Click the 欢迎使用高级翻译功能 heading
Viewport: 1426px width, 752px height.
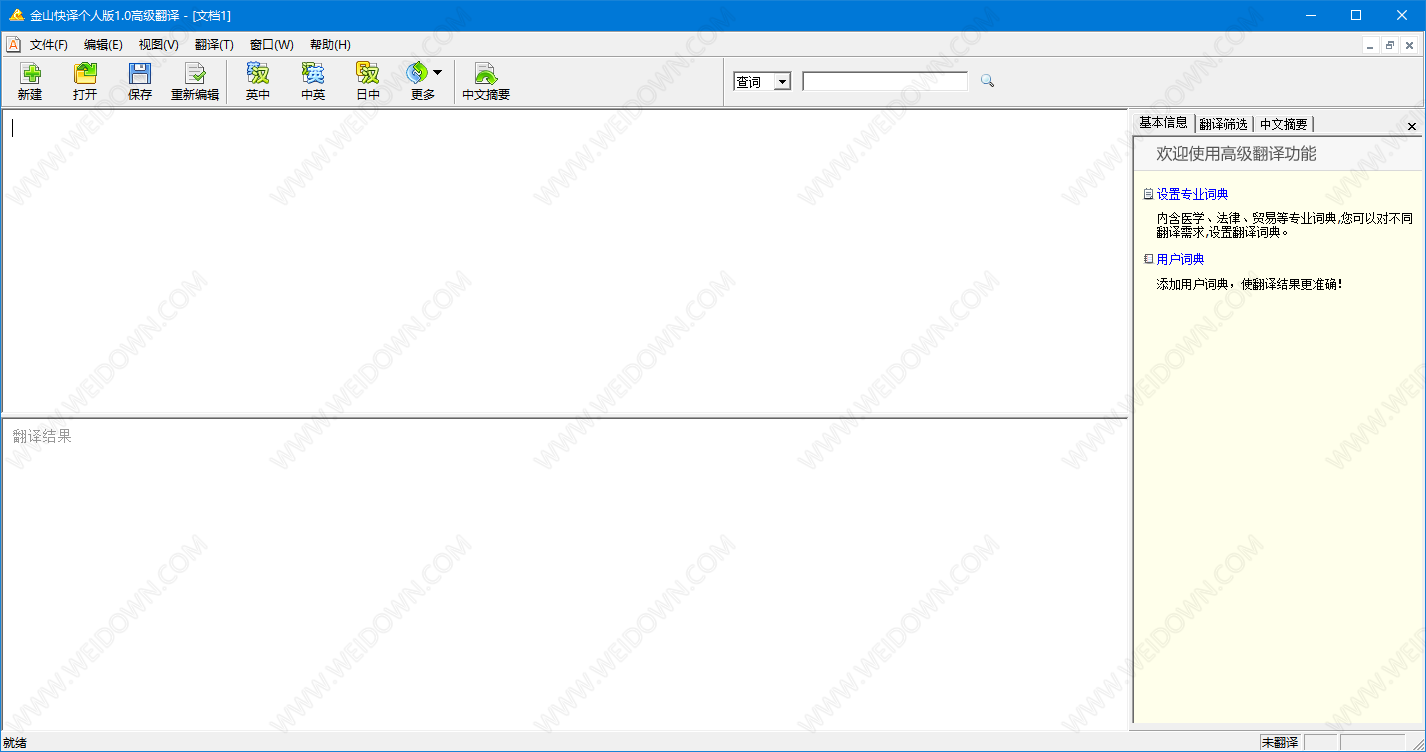[x=1236, y=153]
